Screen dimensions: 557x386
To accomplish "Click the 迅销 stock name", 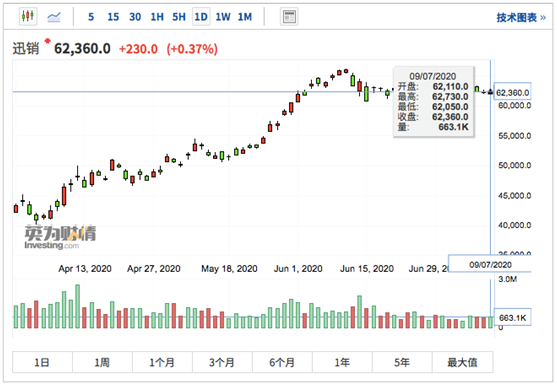I will coord(26,49).
